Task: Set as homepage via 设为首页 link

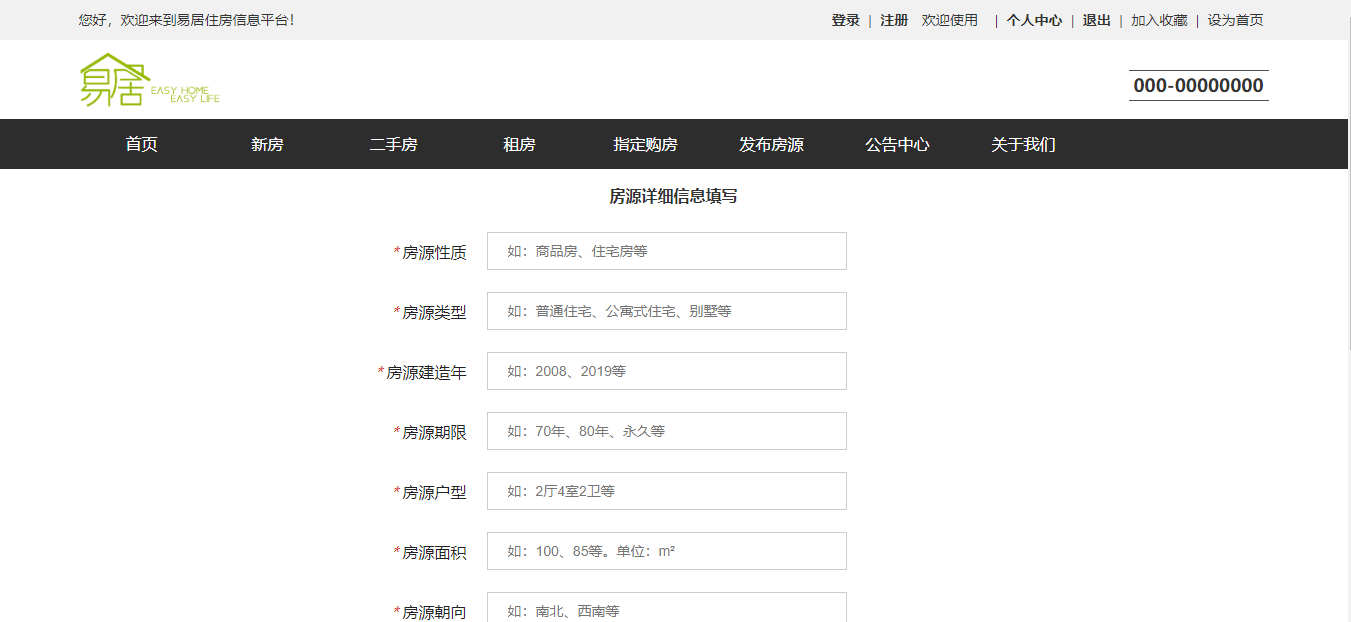Action: point(1235,19)
